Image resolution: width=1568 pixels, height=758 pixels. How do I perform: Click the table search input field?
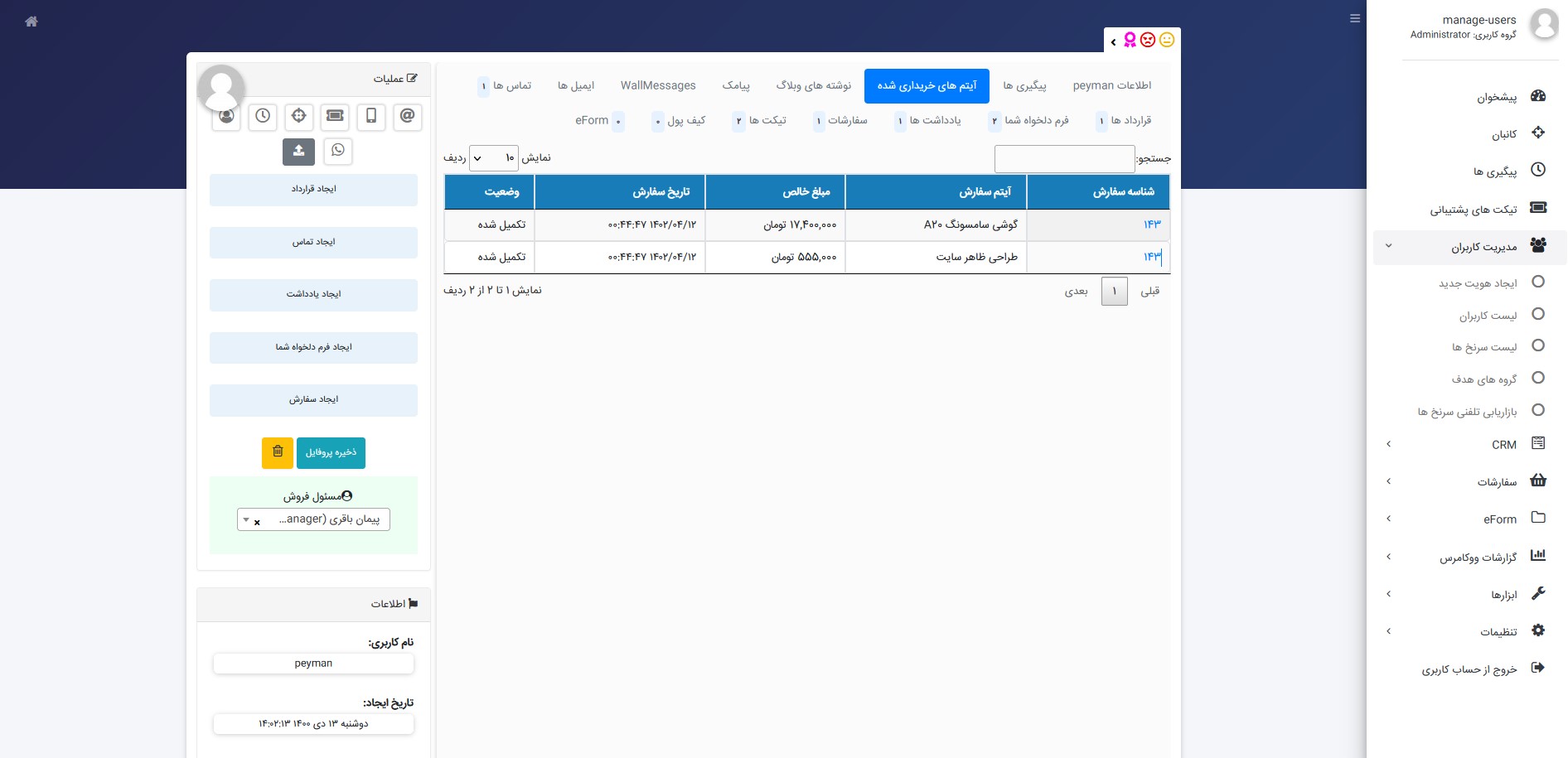(x=1064, y=159)
